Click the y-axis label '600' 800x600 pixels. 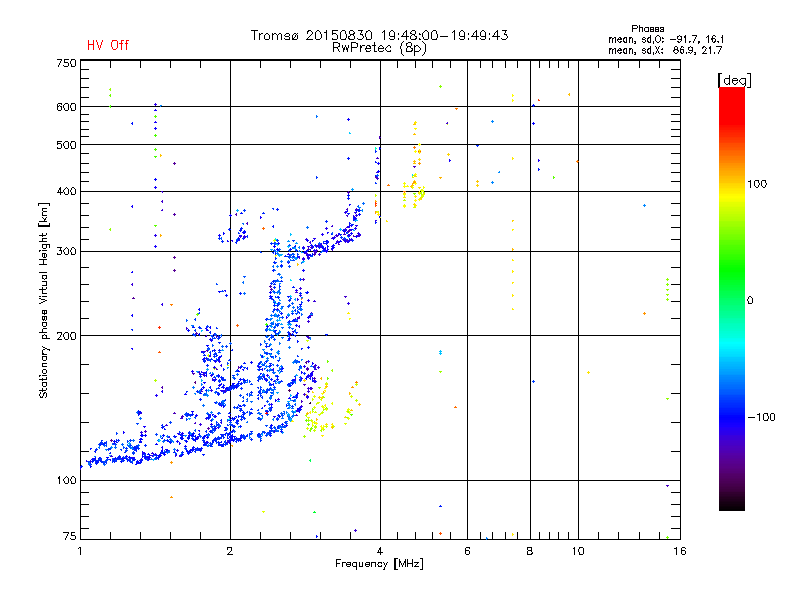click(x=66, y=107)
